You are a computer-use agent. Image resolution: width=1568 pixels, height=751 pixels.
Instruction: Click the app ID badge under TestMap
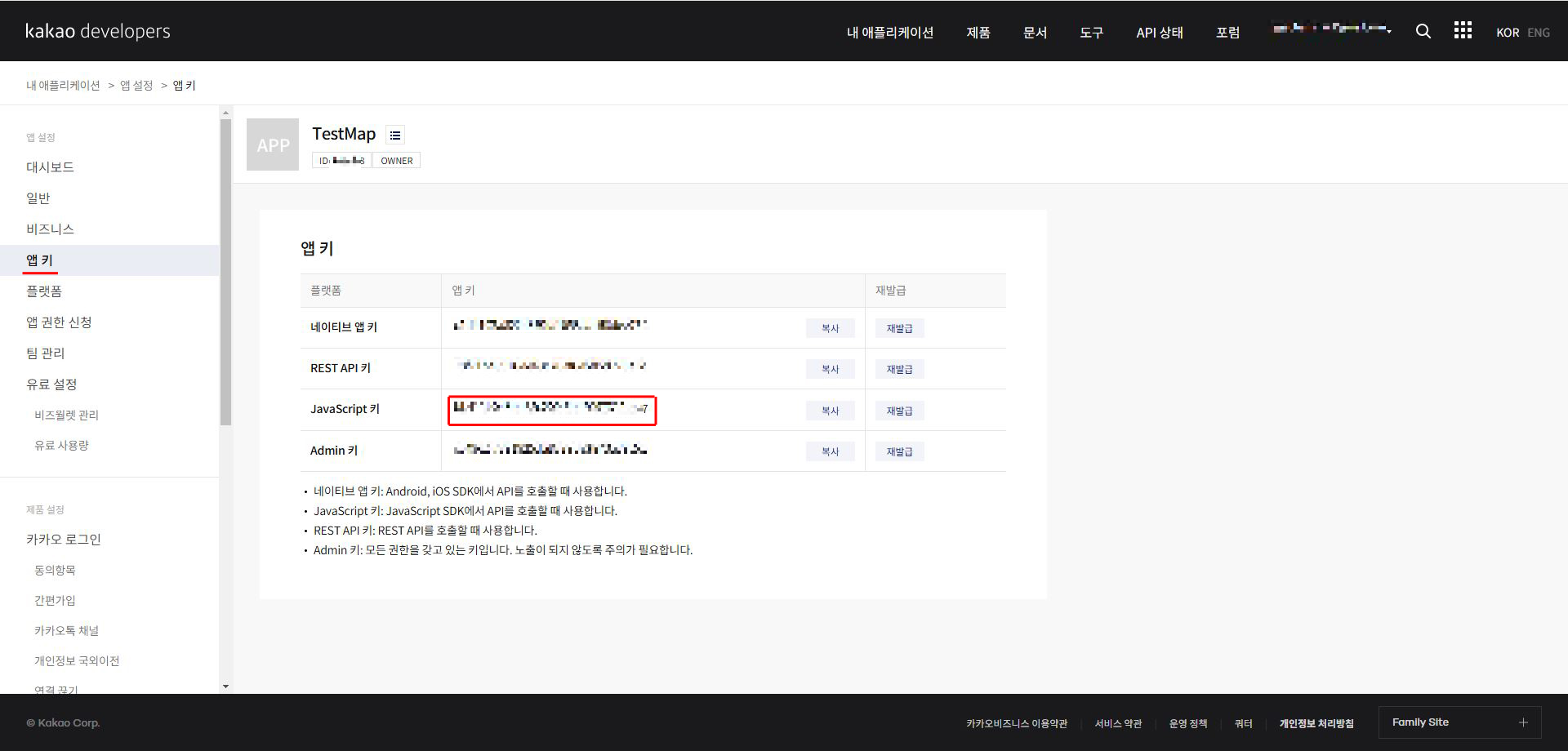pyautogui.click(x=341, y=161)
